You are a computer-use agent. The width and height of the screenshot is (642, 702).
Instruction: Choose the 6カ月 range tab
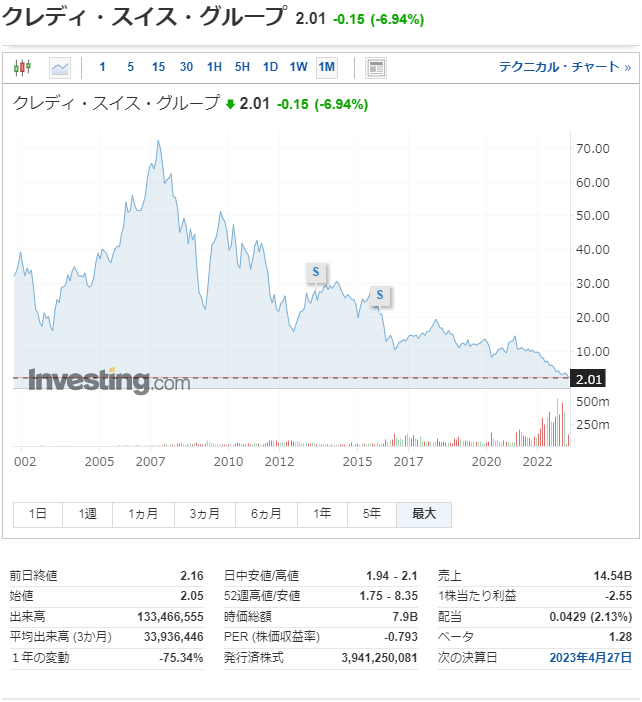pos(266,514)
